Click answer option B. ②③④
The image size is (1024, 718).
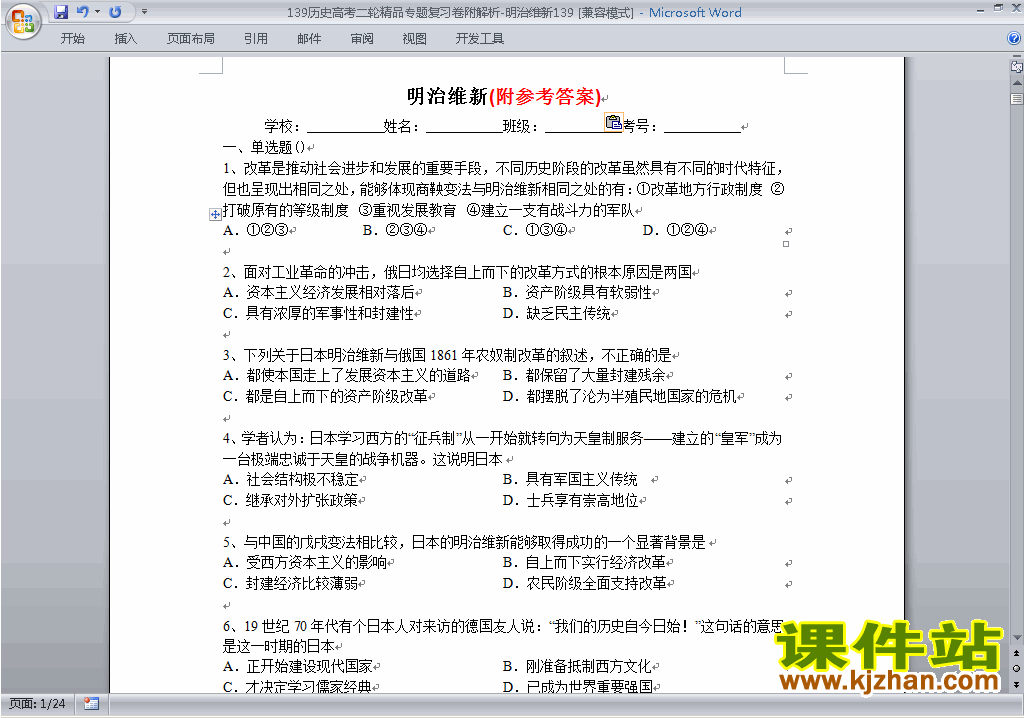pos(395,231)
